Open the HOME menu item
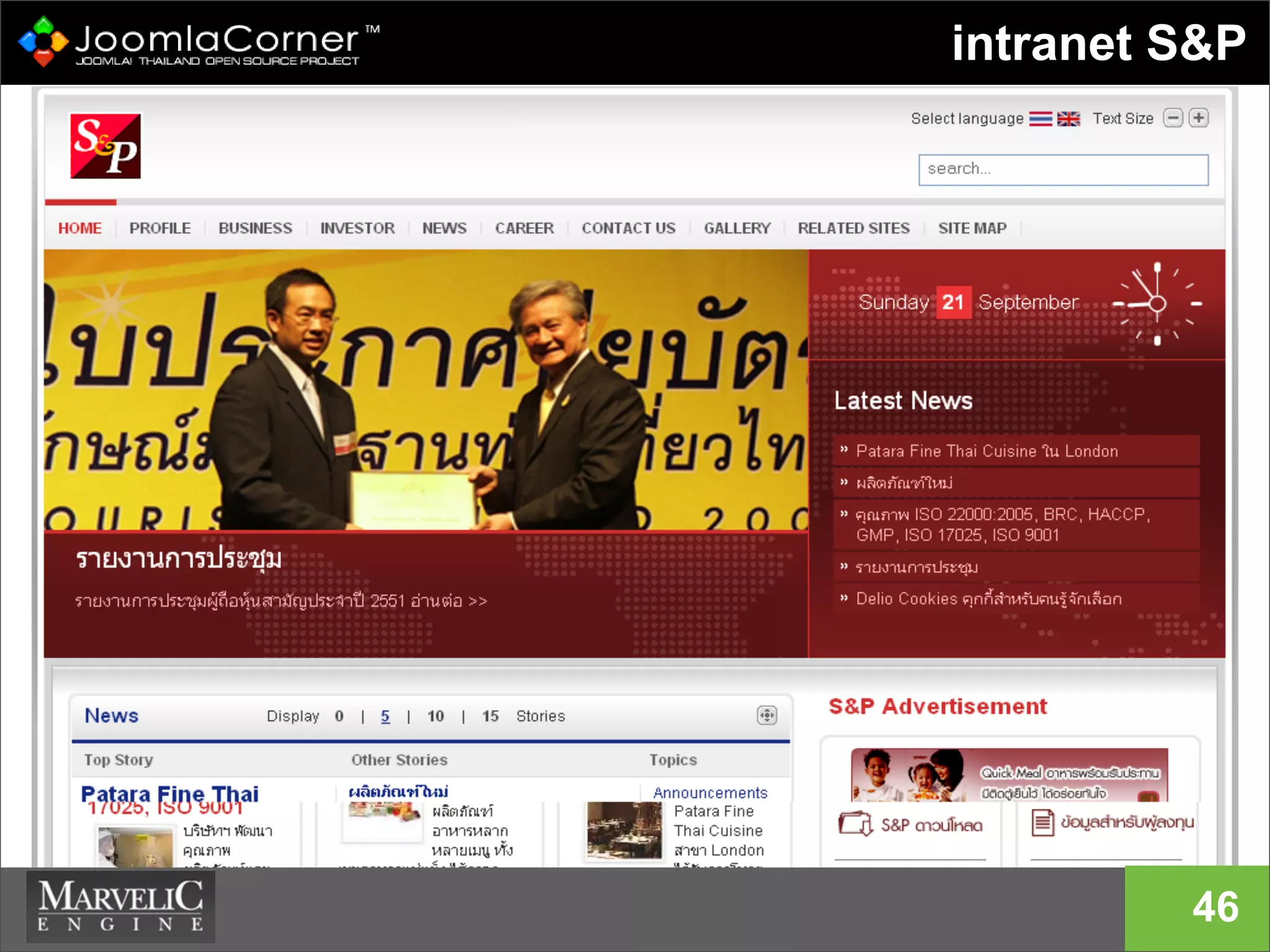Image resolution: width=1270 pixels, height=952 pixels. coord(79,228)
